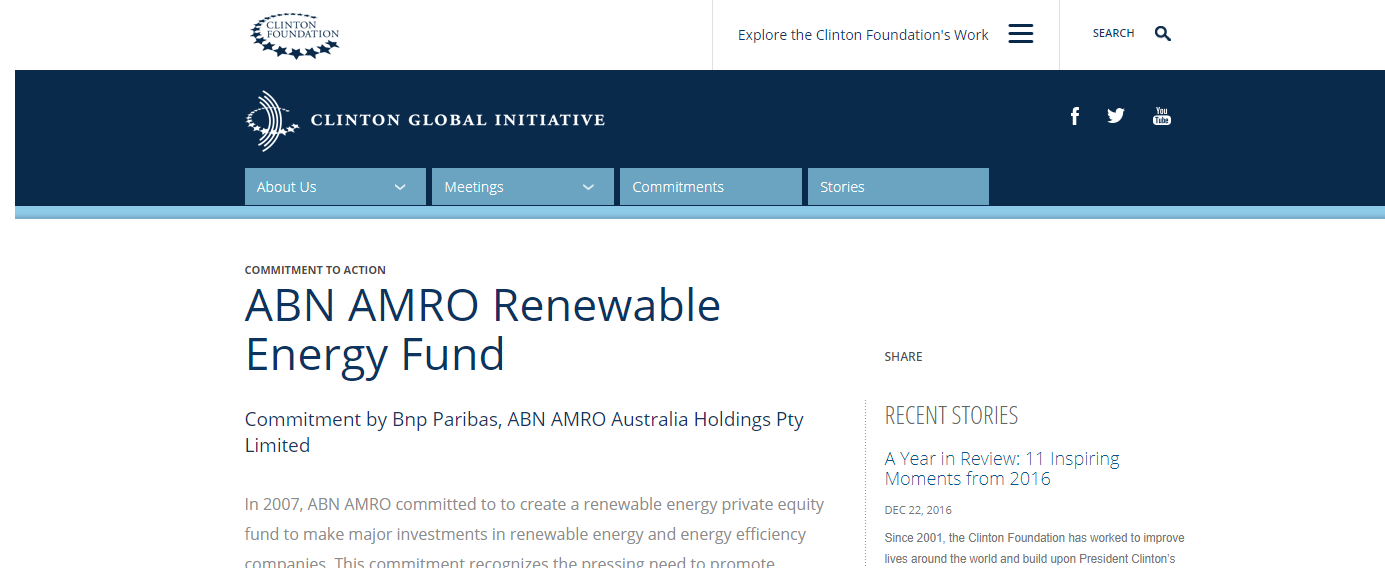Viewport: 1385px width, 568px height.
Task: Expand the Meetings dropdown chevron
Action: click(x=588, y=187)
